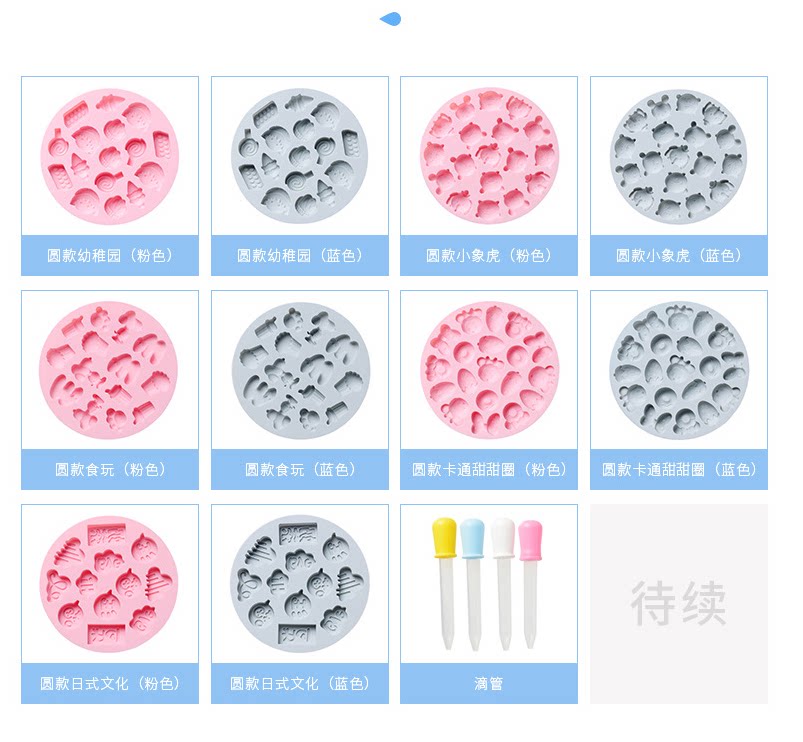Image resolution: width=803 pixels, height=742 pixels.
Task: Click the label 圆款食玩（蓝色）
Action: point(300,469)
